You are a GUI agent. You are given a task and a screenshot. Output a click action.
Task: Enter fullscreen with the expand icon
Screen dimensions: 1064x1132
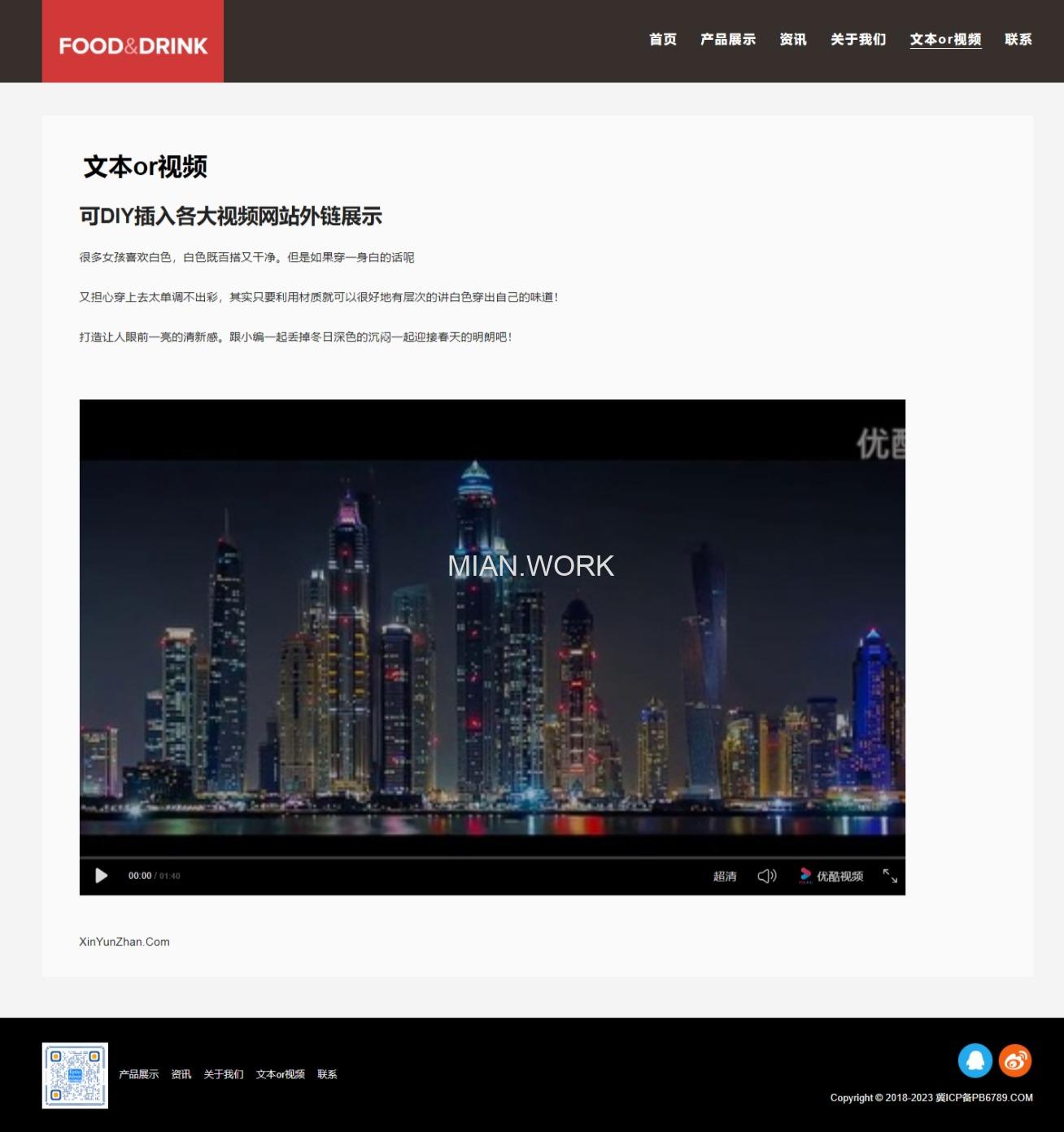click(x=890, y=876)
